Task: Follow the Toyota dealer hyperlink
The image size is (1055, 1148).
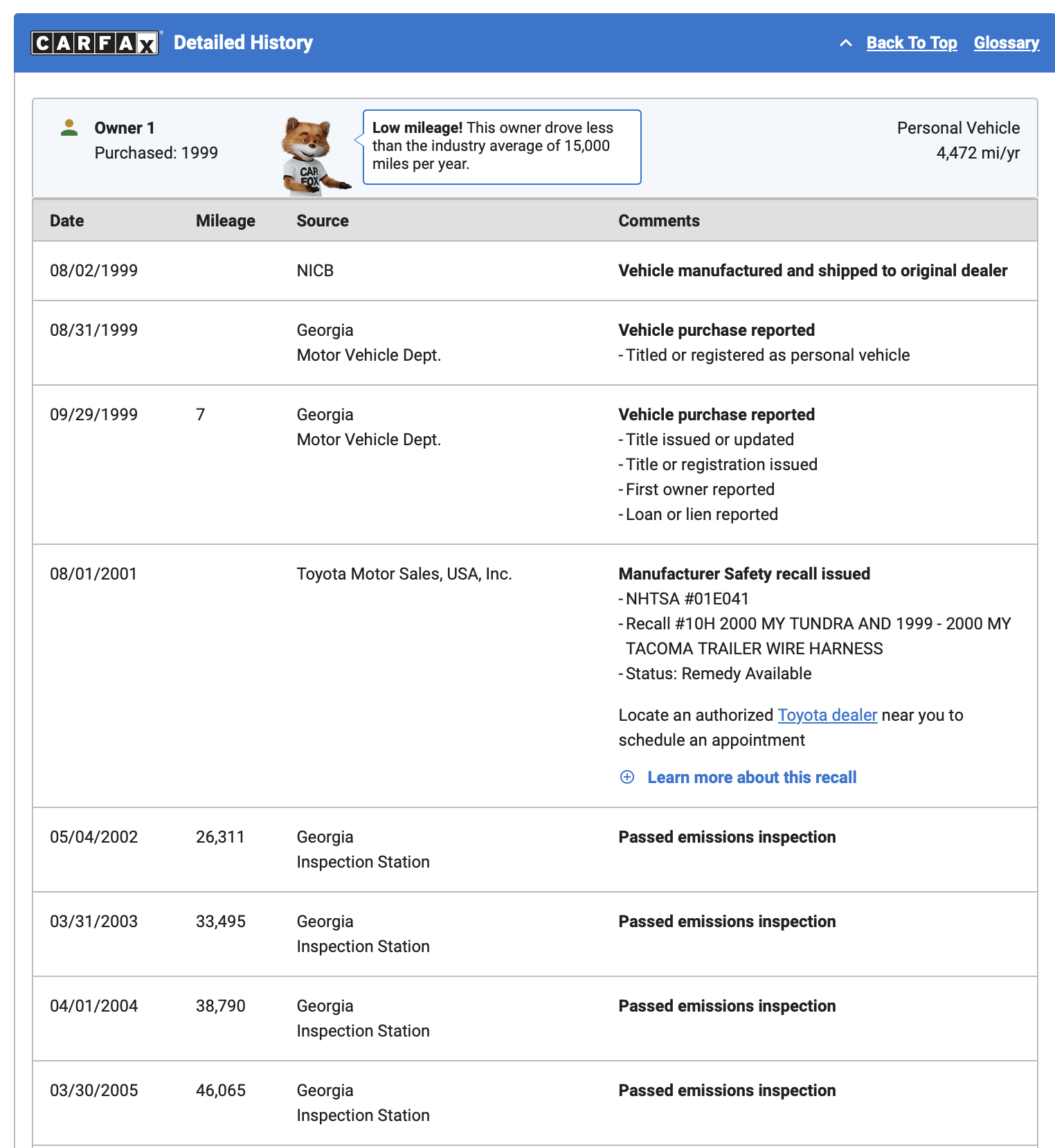Action: (x=827, y=715)
